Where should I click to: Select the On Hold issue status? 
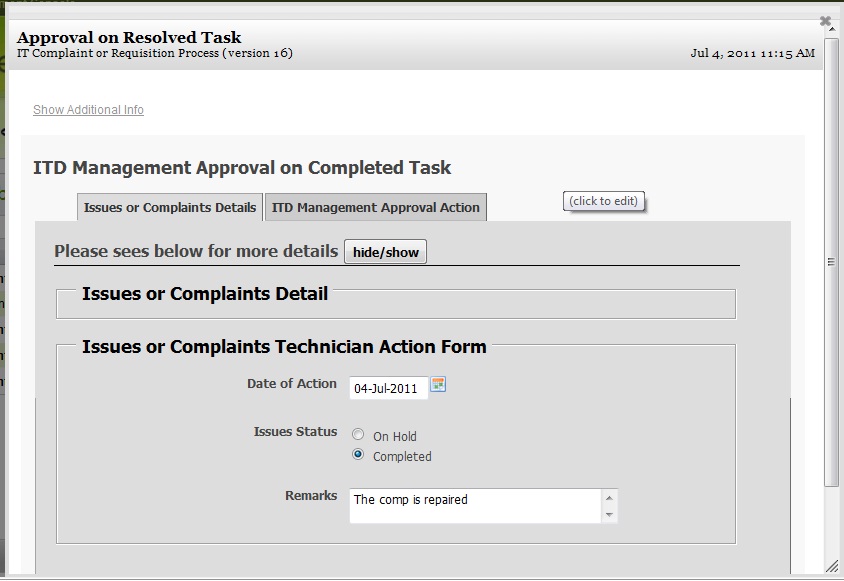tap(358, 436)
